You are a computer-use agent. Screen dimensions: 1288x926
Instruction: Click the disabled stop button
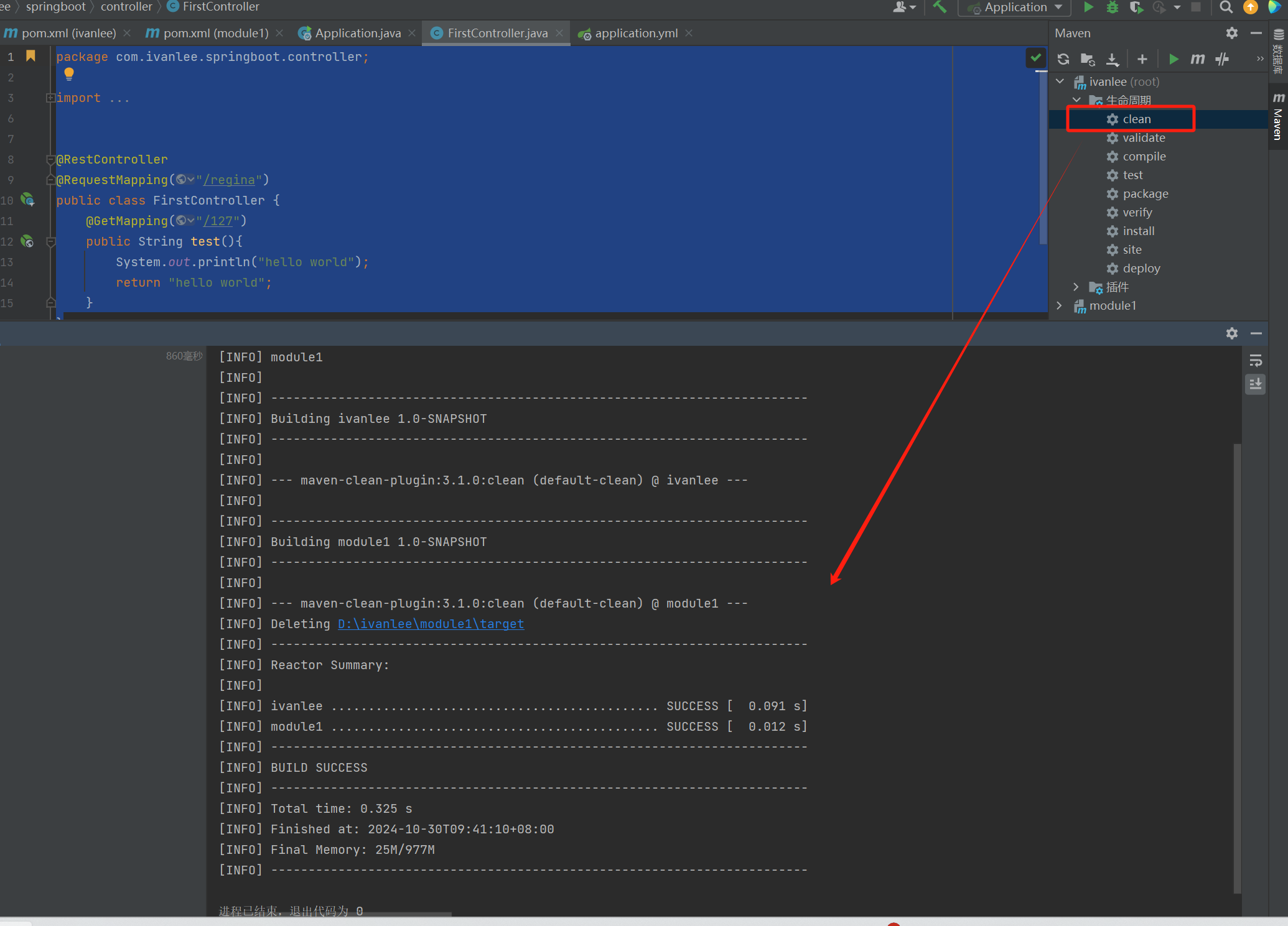pyautogui.click(x=1196, y=7)
